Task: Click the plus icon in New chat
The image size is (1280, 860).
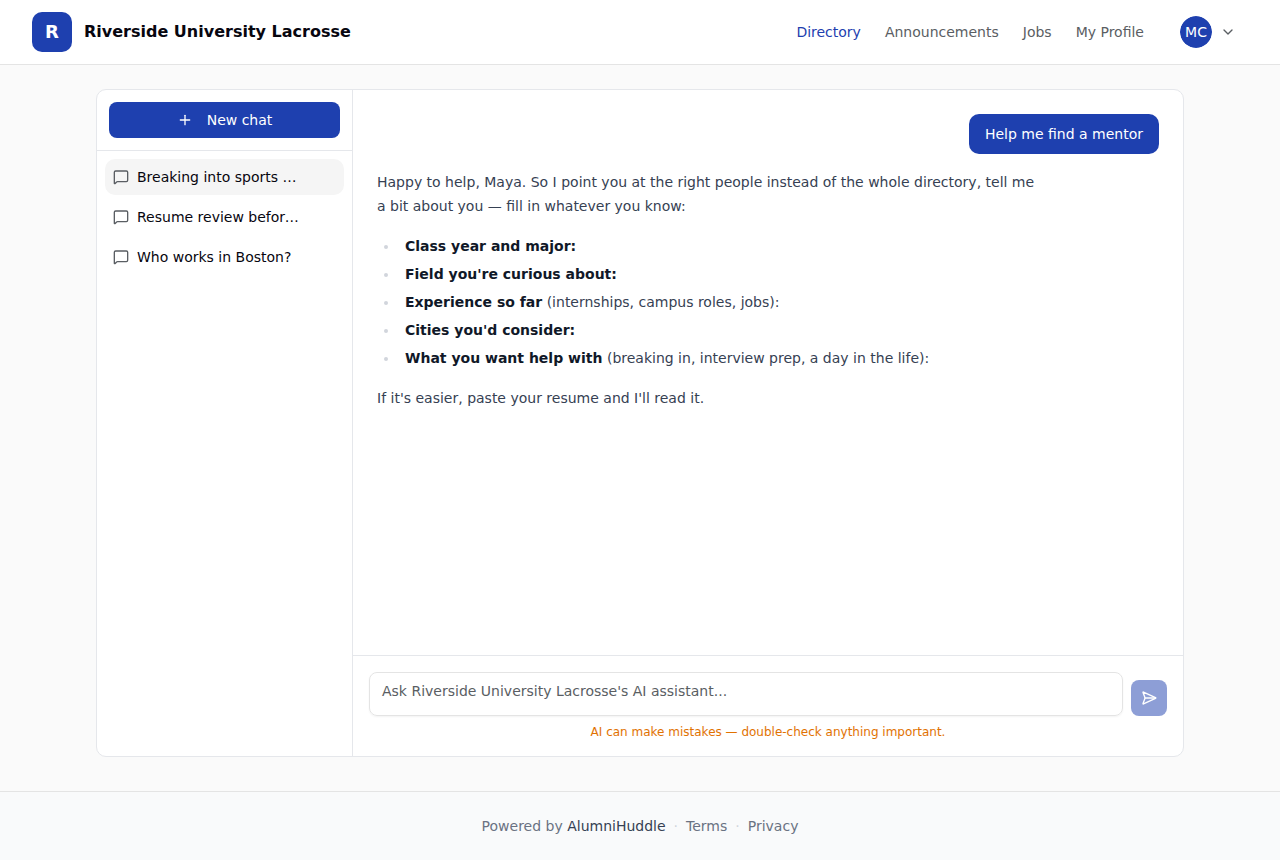Action: 185,120
